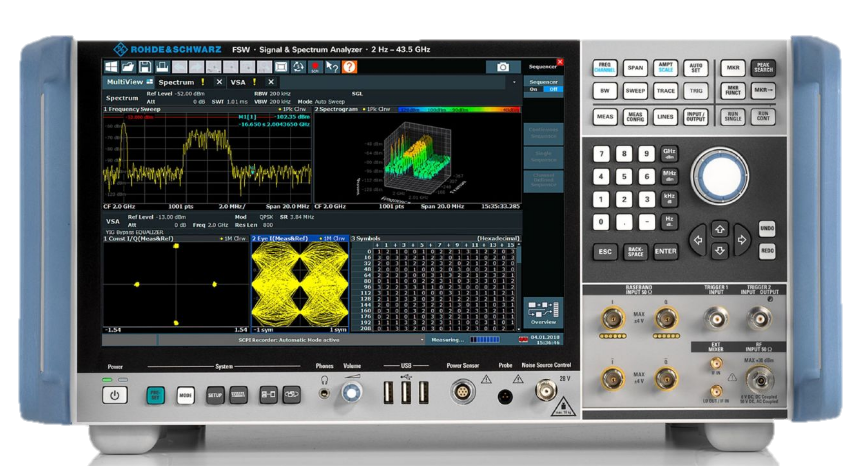Take a screenshot with the camera icon
The height and width of the screenshot is (466, 858).
tap(503, 67)
